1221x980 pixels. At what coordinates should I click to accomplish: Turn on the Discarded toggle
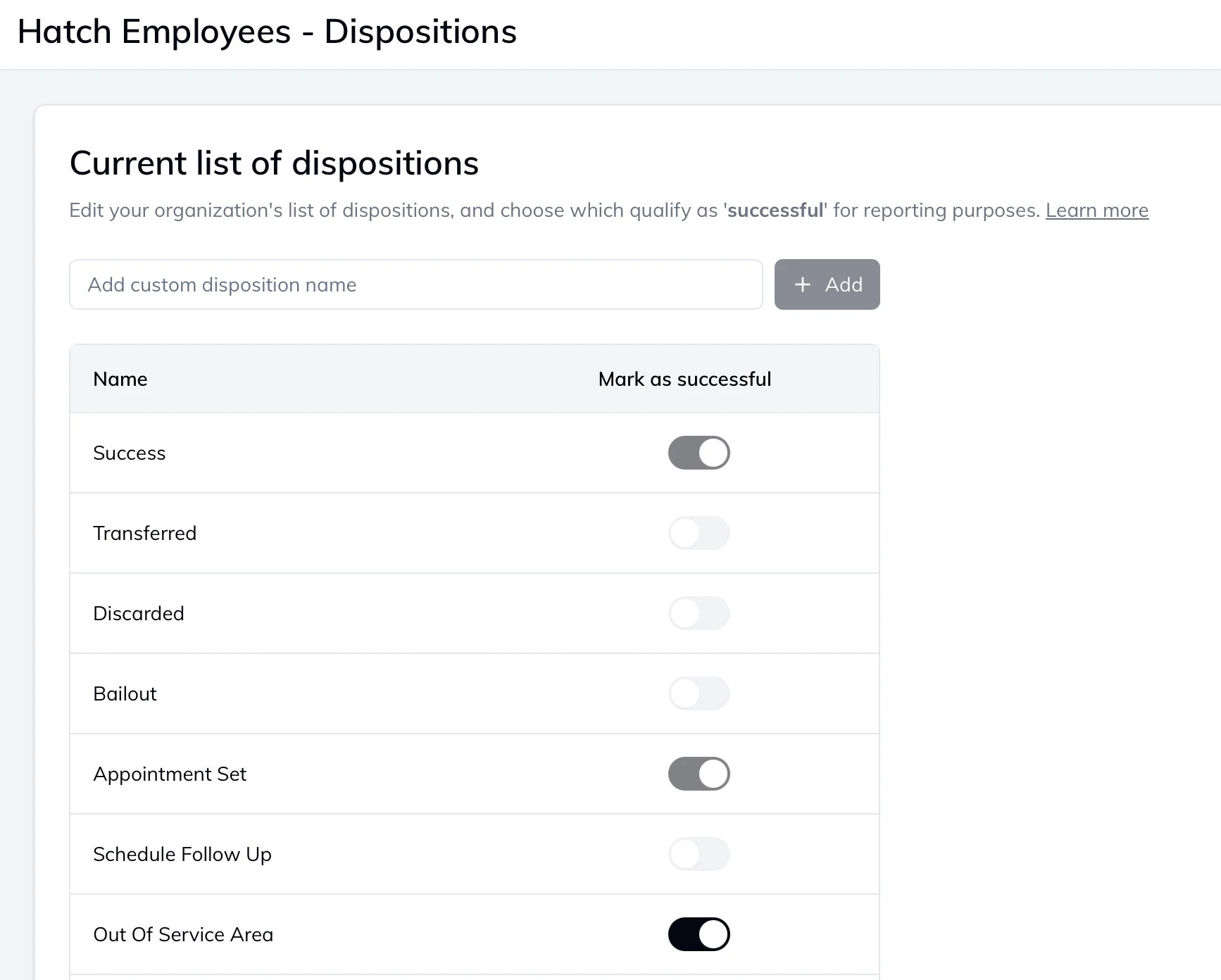[699, 613]
